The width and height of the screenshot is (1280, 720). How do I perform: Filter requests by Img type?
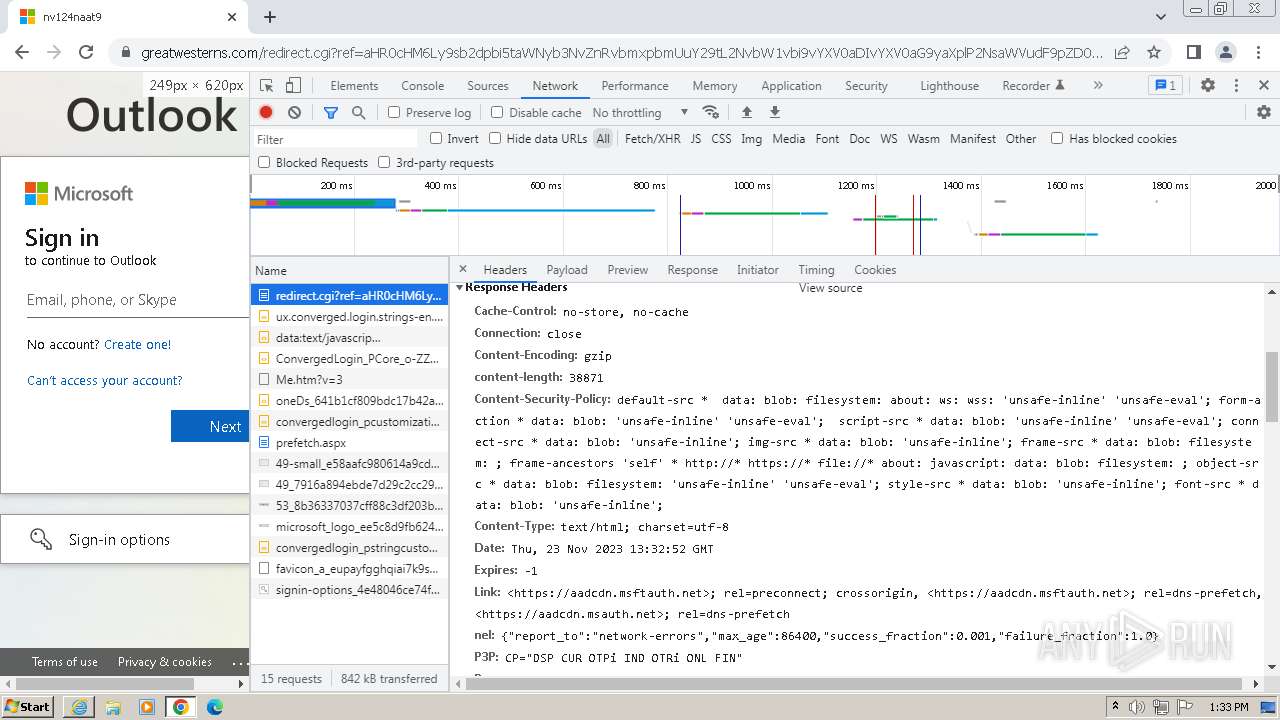(751, 139)
